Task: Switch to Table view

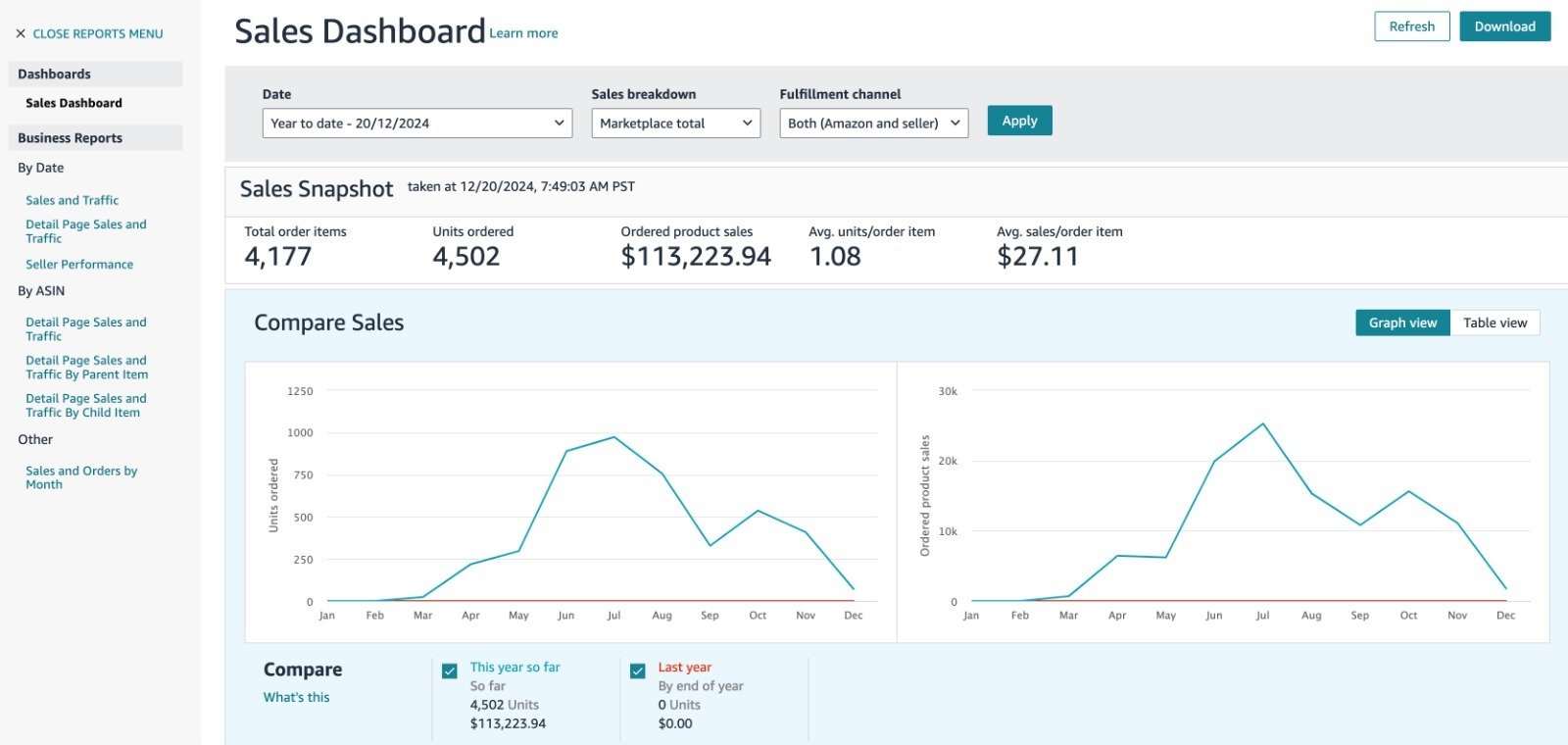Action: click(1494, 323)
